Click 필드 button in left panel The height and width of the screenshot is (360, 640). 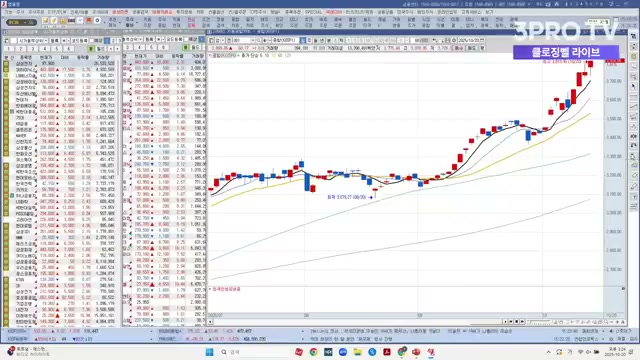(100, 49)
